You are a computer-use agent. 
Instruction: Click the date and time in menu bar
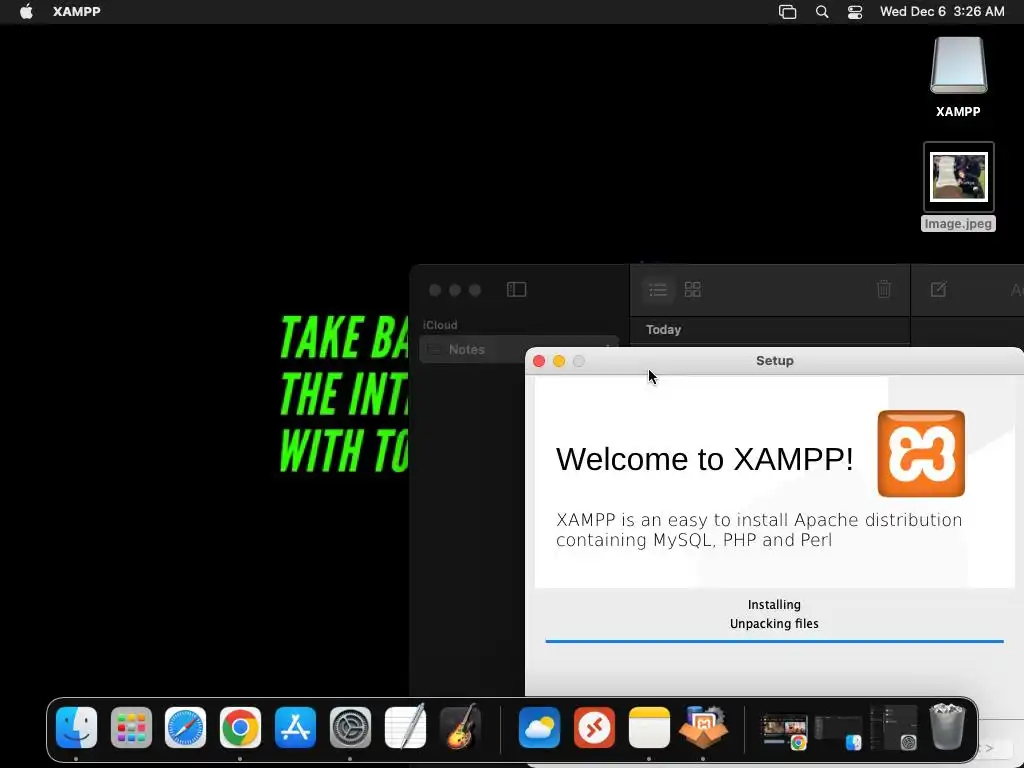(x=942, y=12)
